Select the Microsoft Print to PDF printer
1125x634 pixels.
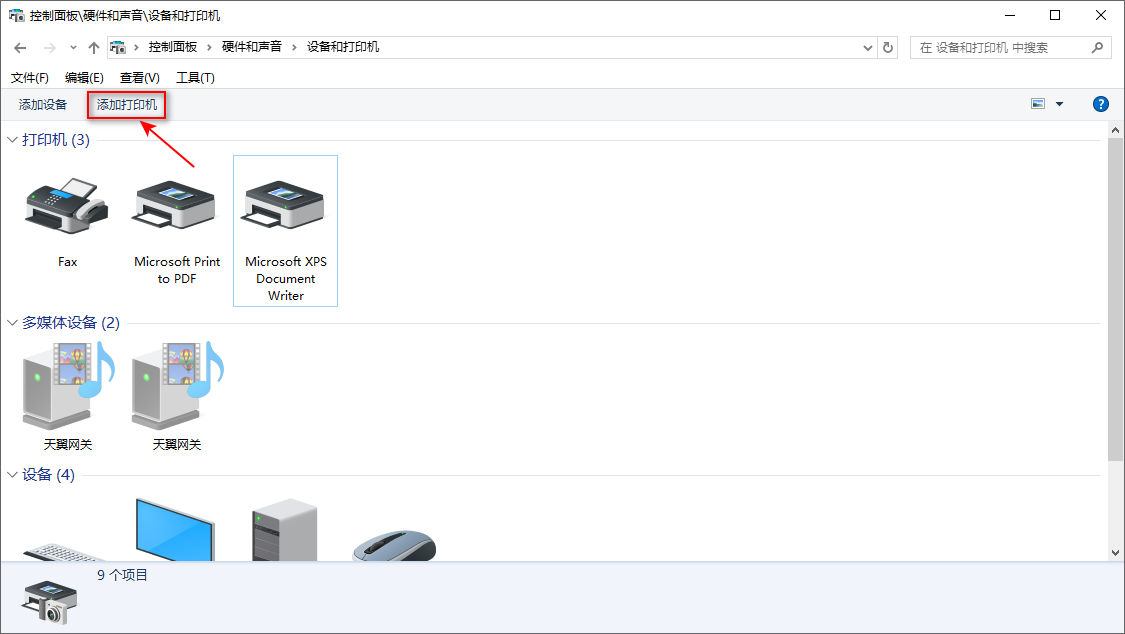pos(176,205)
